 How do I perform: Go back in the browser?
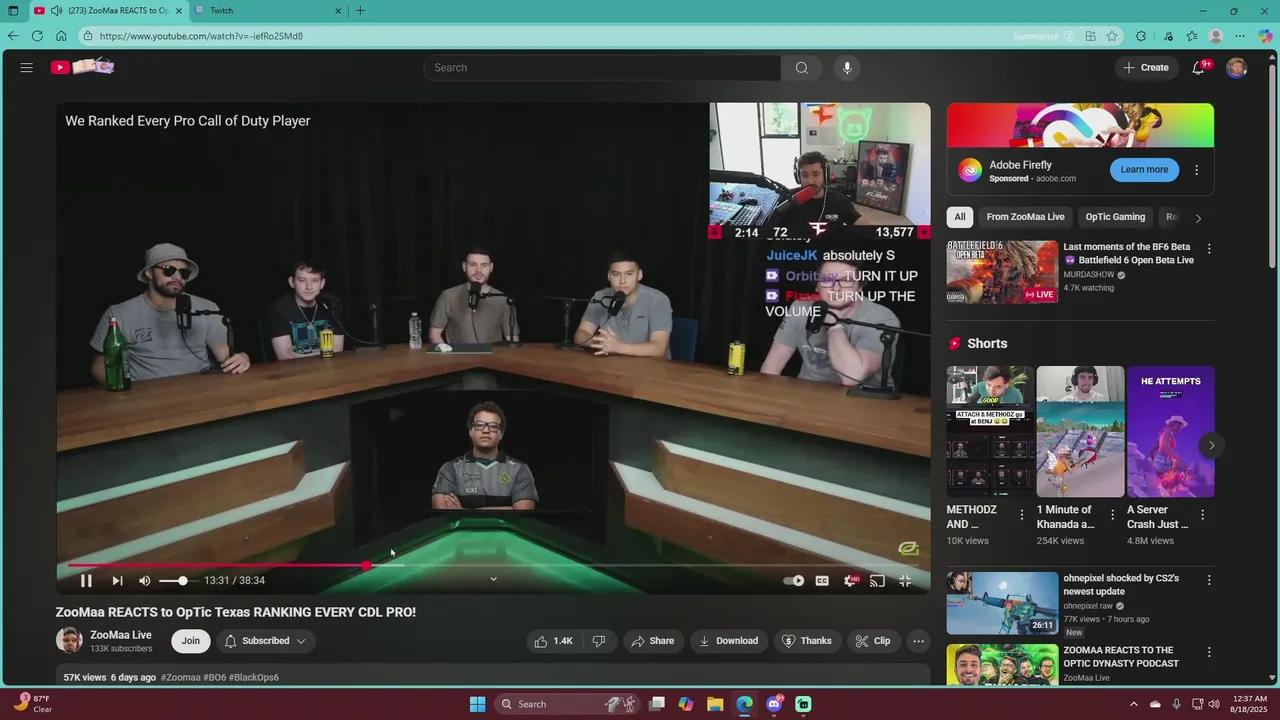click(x=12, y=36)
